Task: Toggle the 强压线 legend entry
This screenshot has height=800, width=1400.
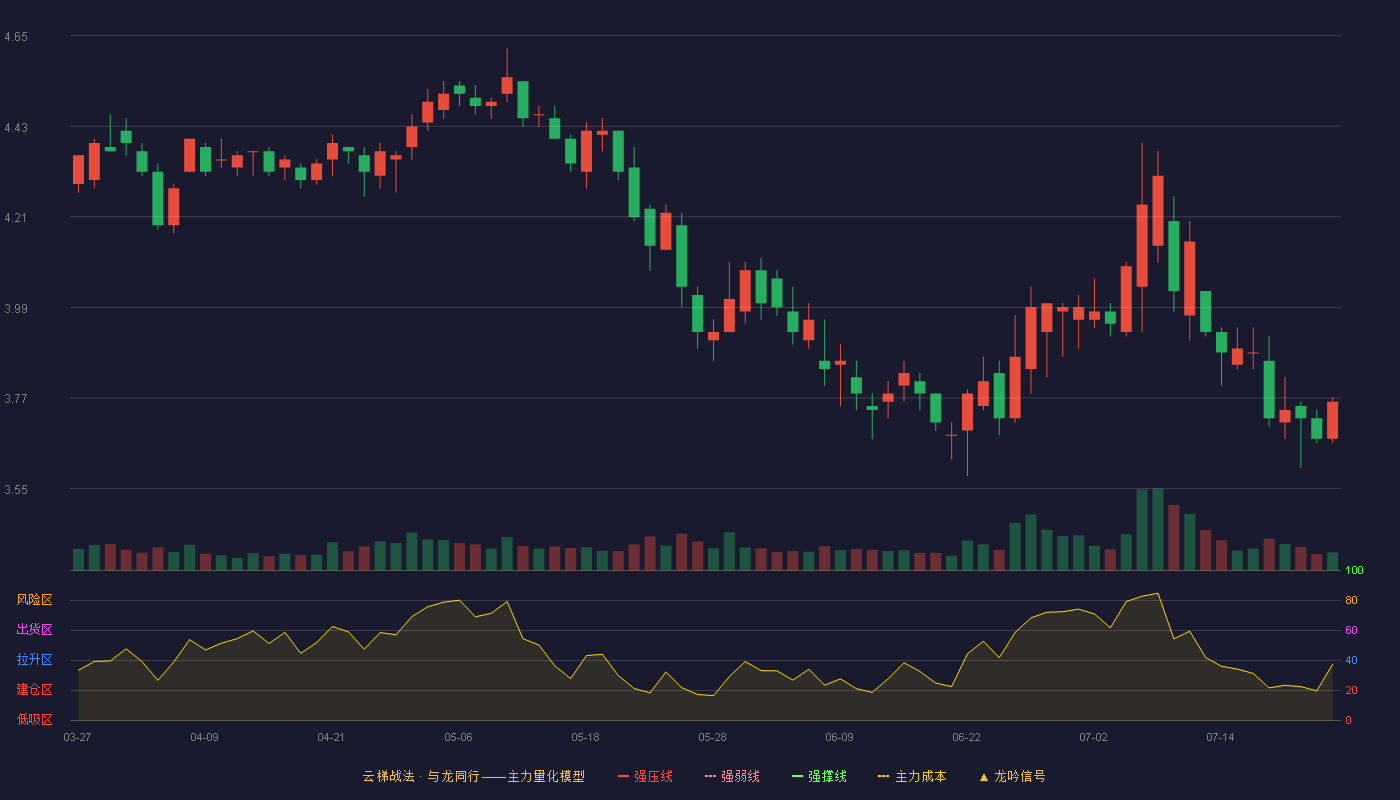Action: click(645, 776)
